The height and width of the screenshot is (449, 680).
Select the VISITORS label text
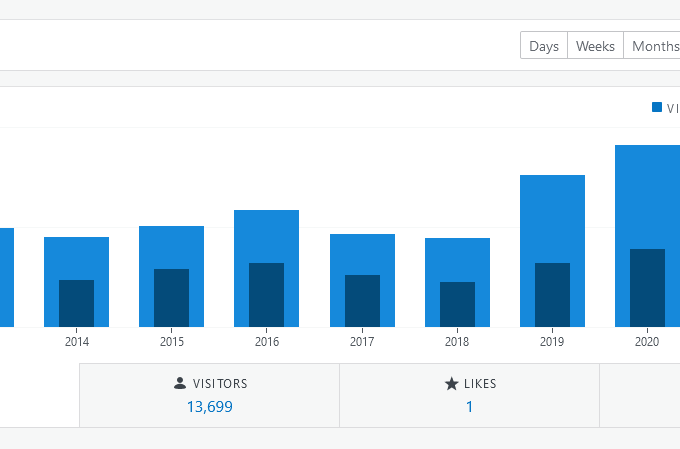(220, 383)
